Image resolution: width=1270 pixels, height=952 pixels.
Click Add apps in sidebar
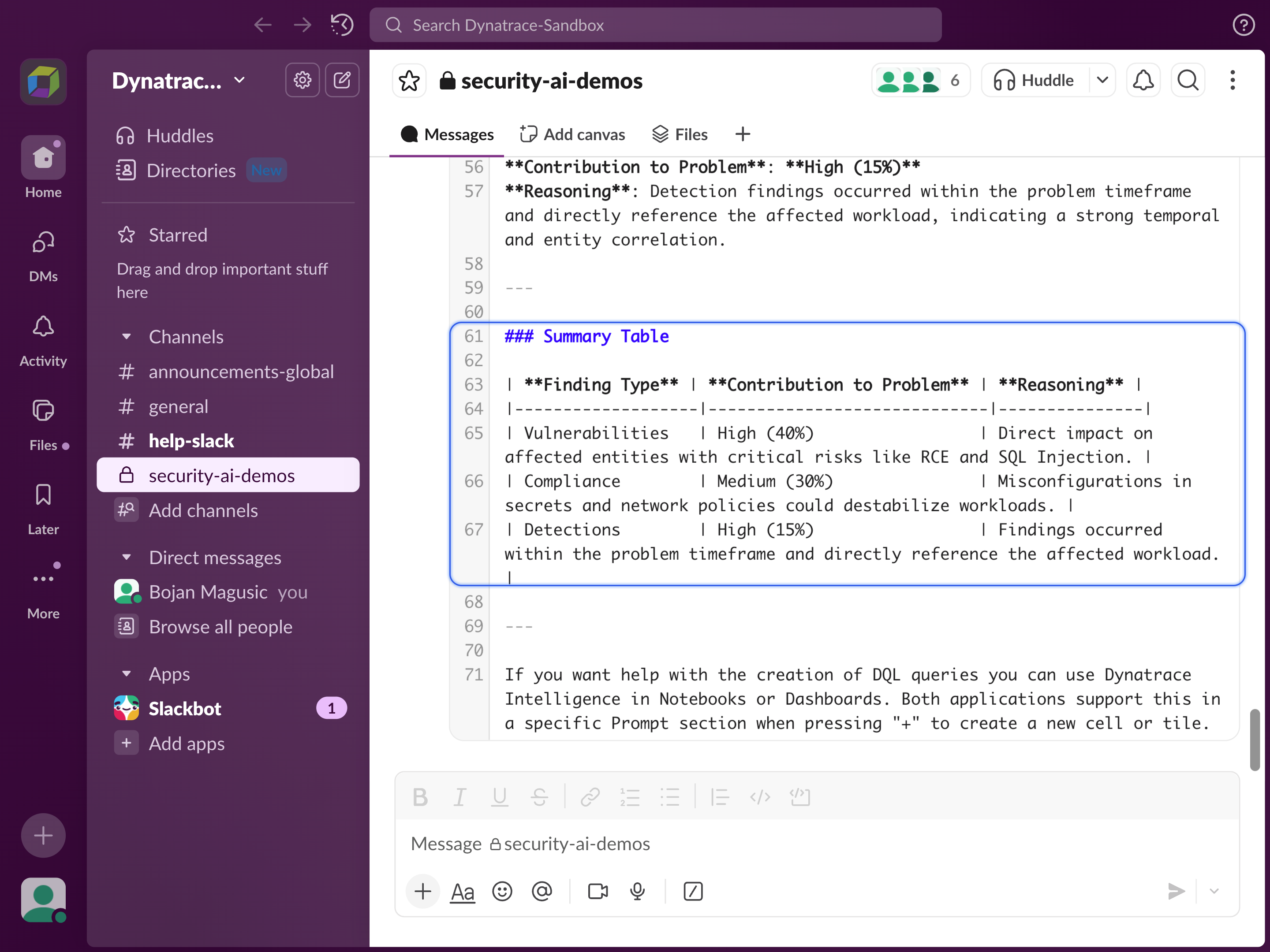click(x=186, y=743)
